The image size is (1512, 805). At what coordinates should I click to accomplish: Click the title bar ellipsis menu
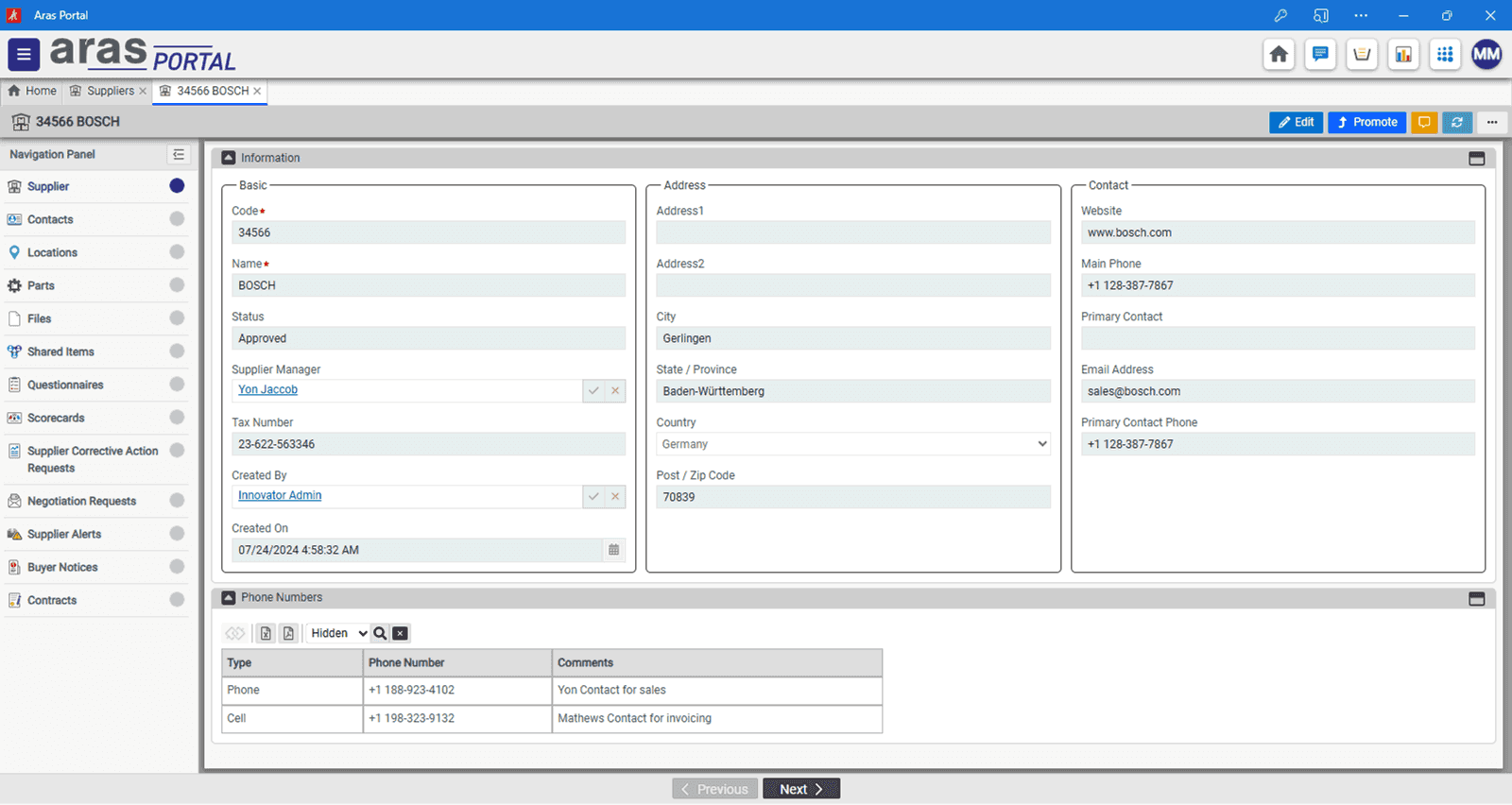[x=1361, y=15]
